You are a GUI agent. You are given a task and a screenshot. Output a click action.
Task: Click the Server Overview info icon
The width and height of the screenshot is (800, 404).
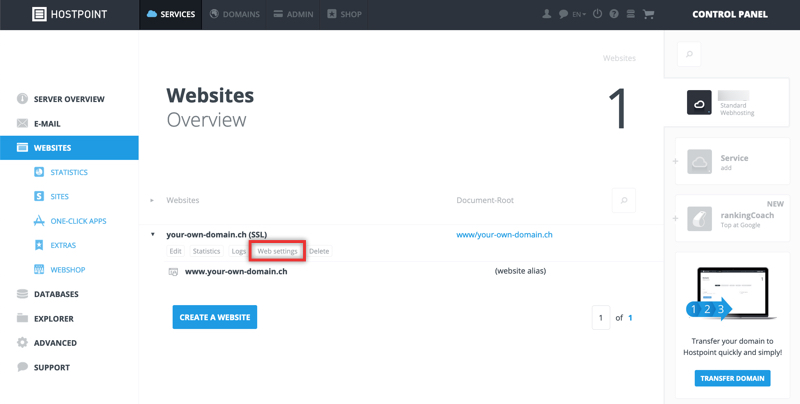point(22,98)
